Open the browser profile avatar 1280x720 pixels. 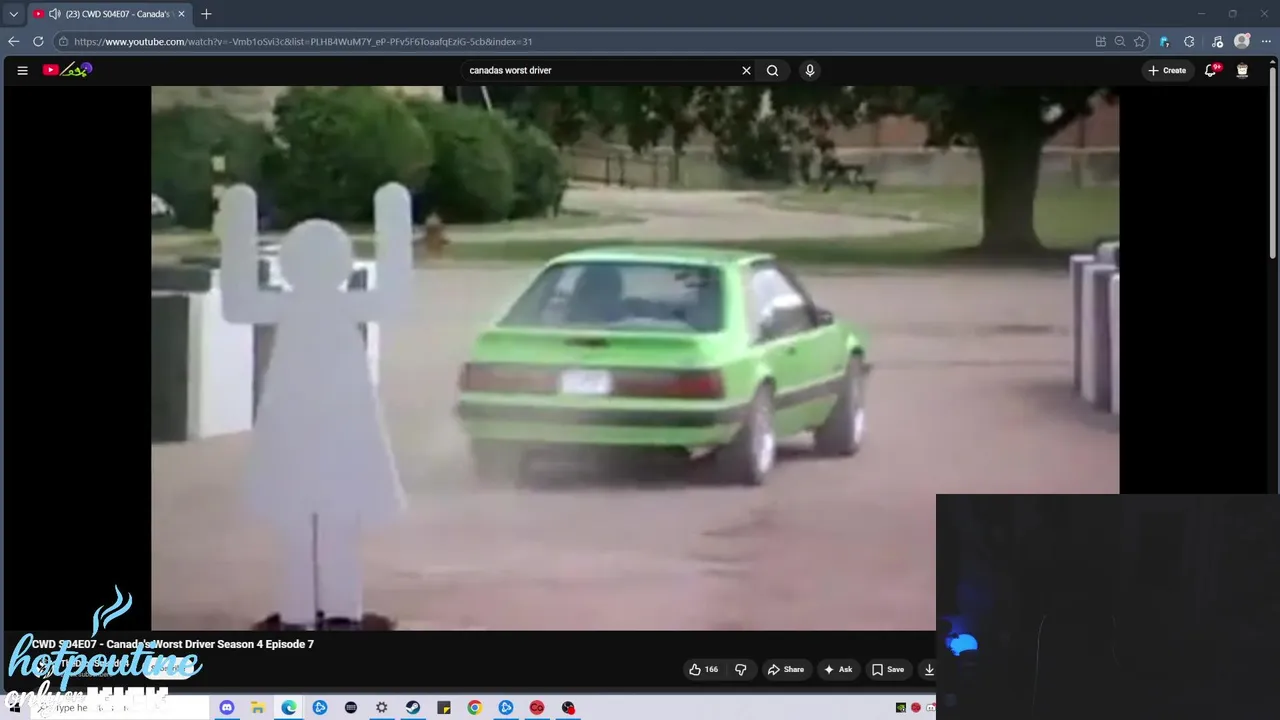pyautogui.click(x=1242, y=41)
